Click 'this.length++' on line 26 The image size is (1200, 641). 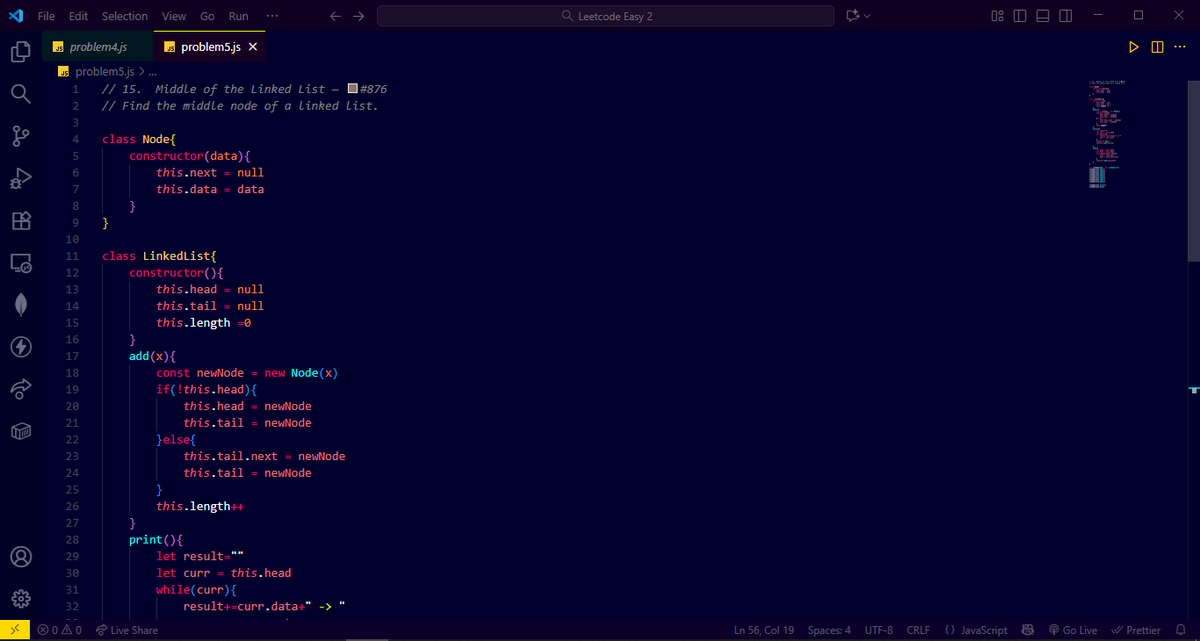click(200, 506)
